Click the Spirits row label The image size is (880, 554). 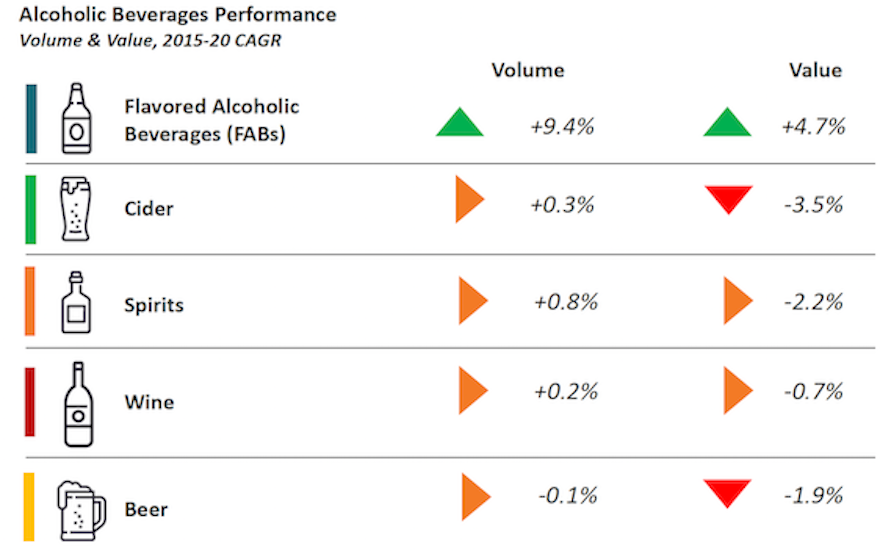(x=154, y=304)
